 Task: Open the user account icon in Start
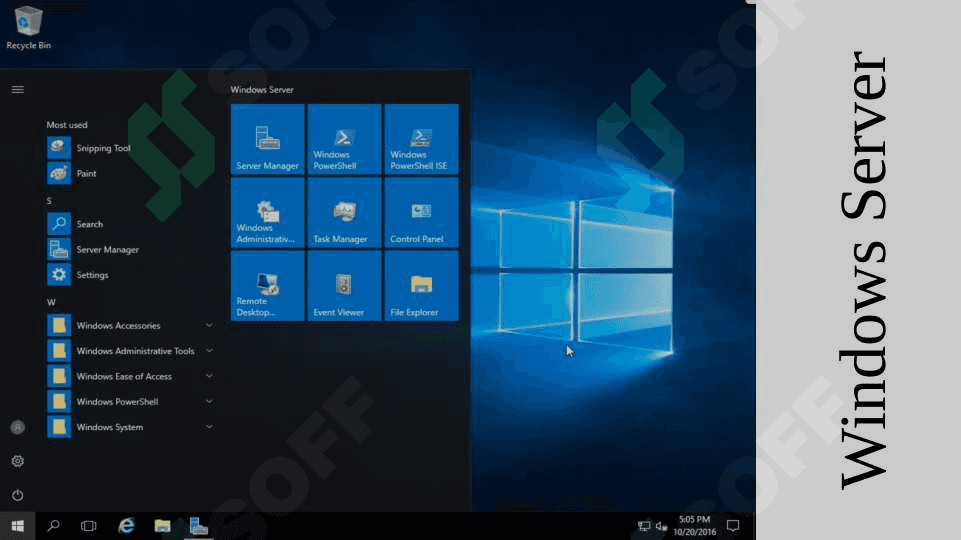click(18, 427)
